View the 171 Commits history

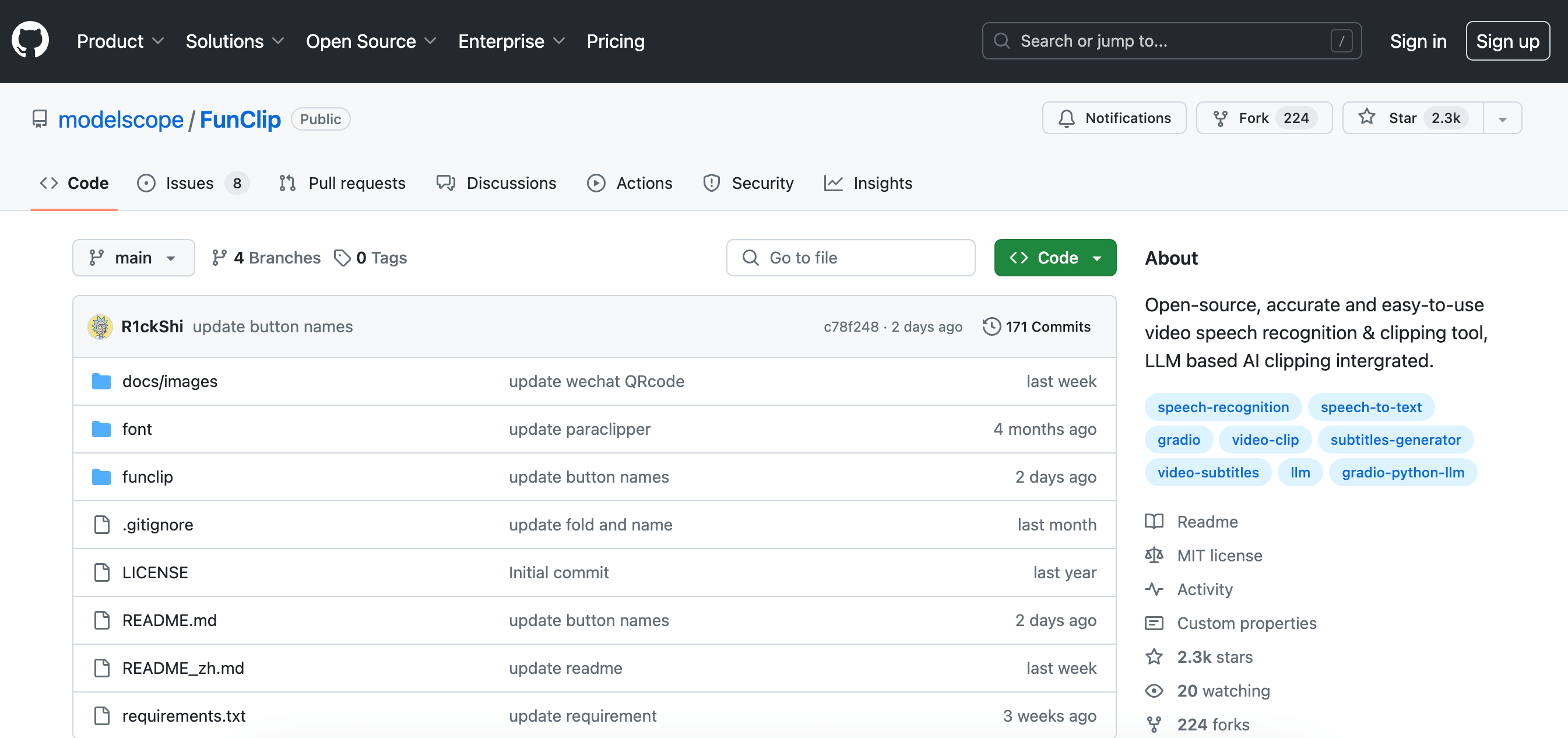[1036, 326]
